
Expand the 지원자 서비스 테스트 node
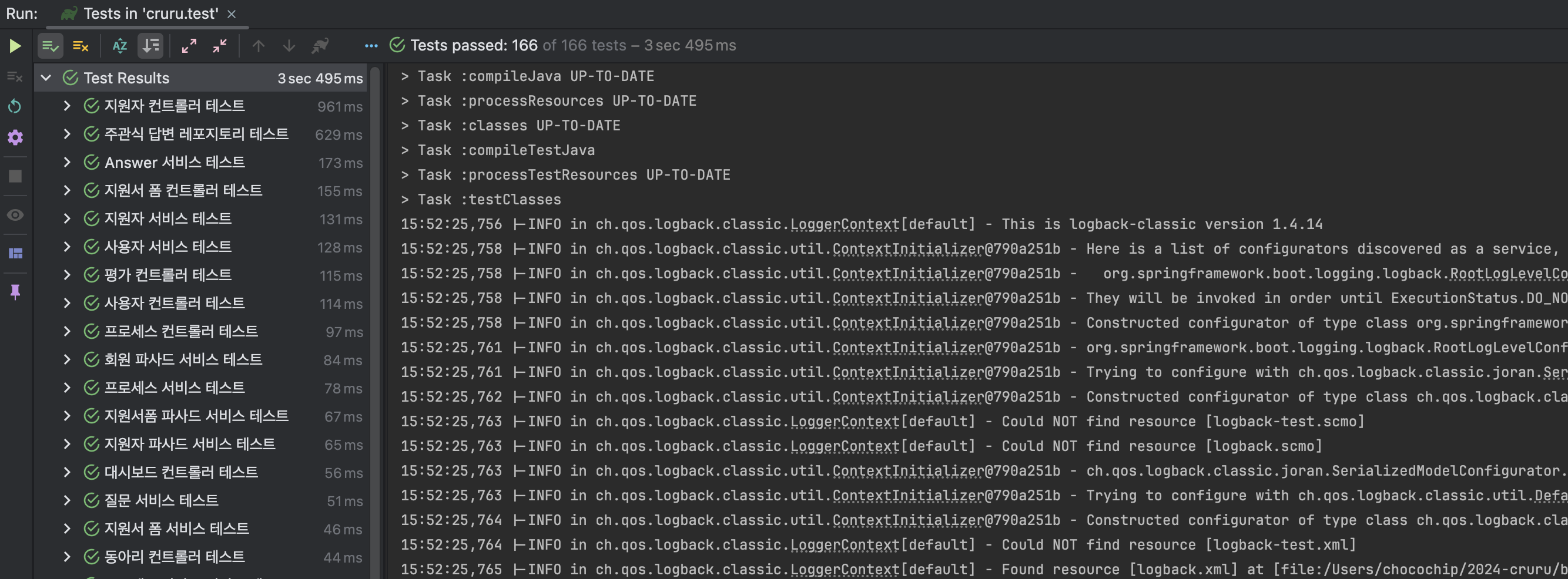pos(67,218)
